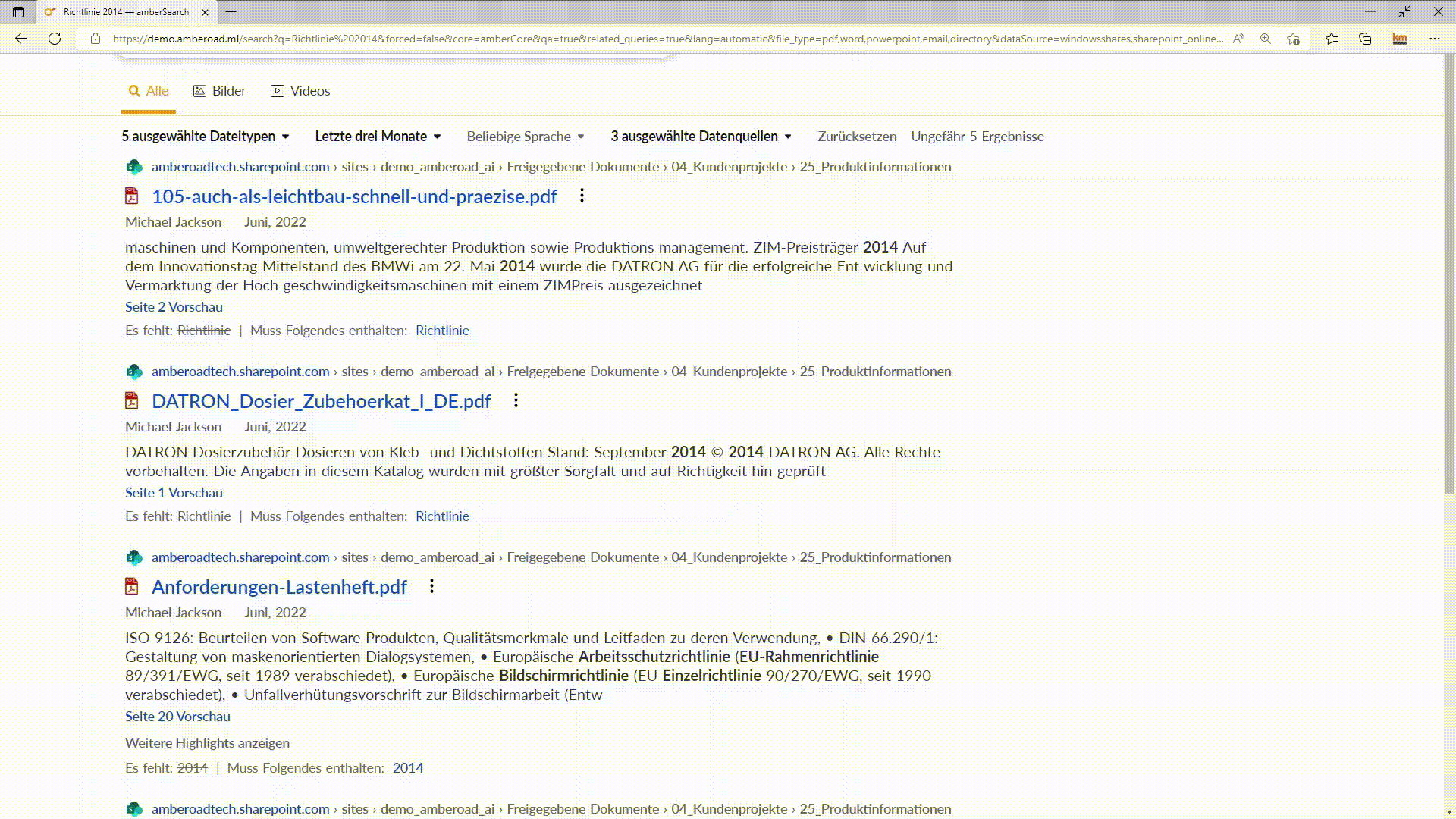The width and height of the screenshot is (1456, 819).
Task: Open the 3 ausgewählte Datenquellen dropdown
Action: coord(700,136)
